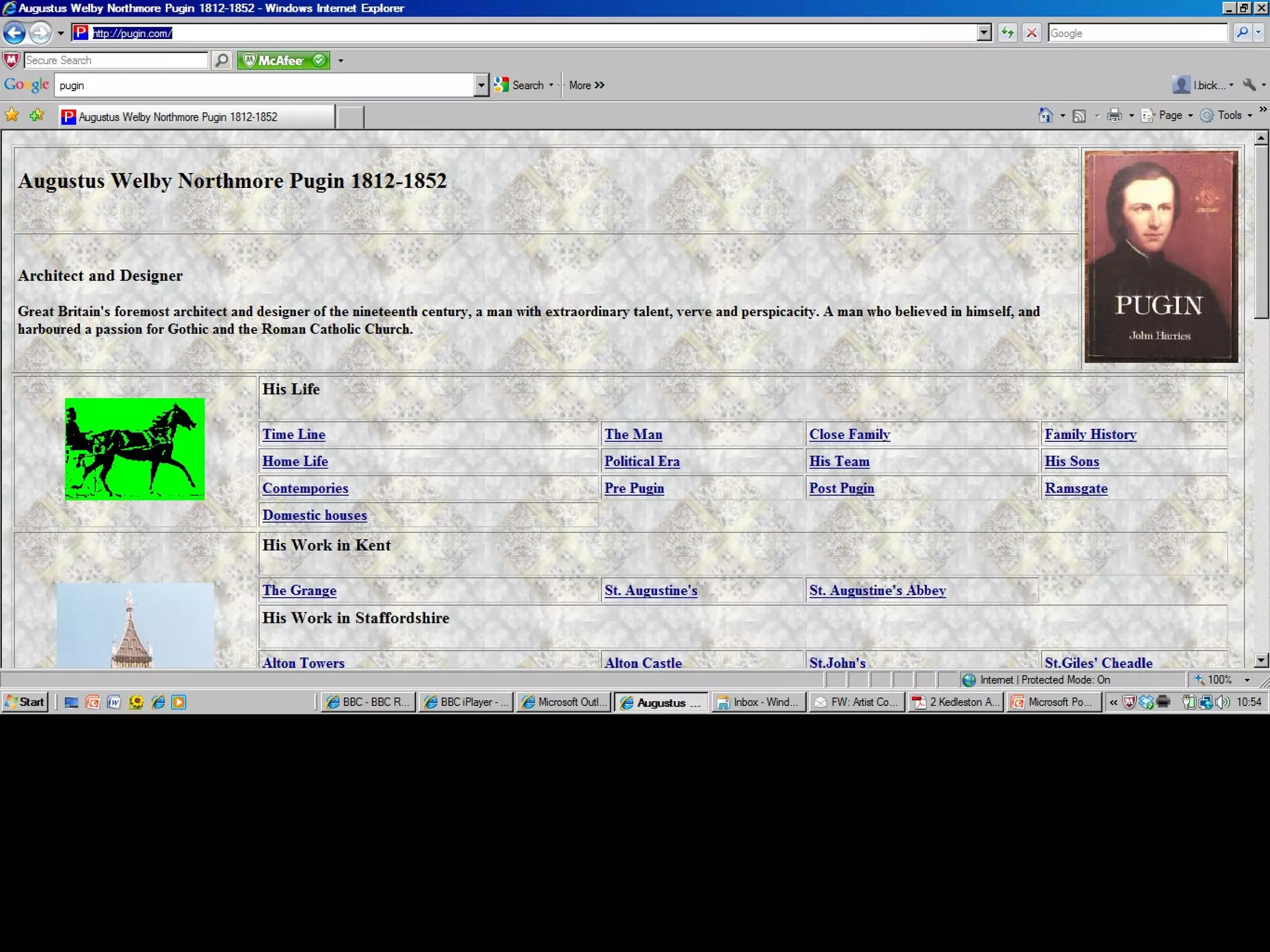Open the zoom level 100% dropdown
The height and width of the screenshot is (952, 1270).
pyautogui.click(x=1247, y=680)
